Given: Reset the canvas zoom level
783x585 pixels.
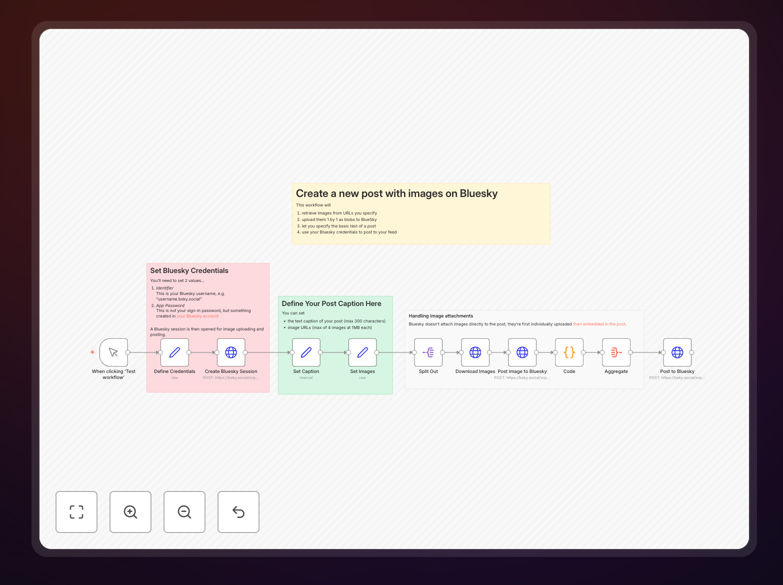Looking at the screenshot, I should pos(238,512).
